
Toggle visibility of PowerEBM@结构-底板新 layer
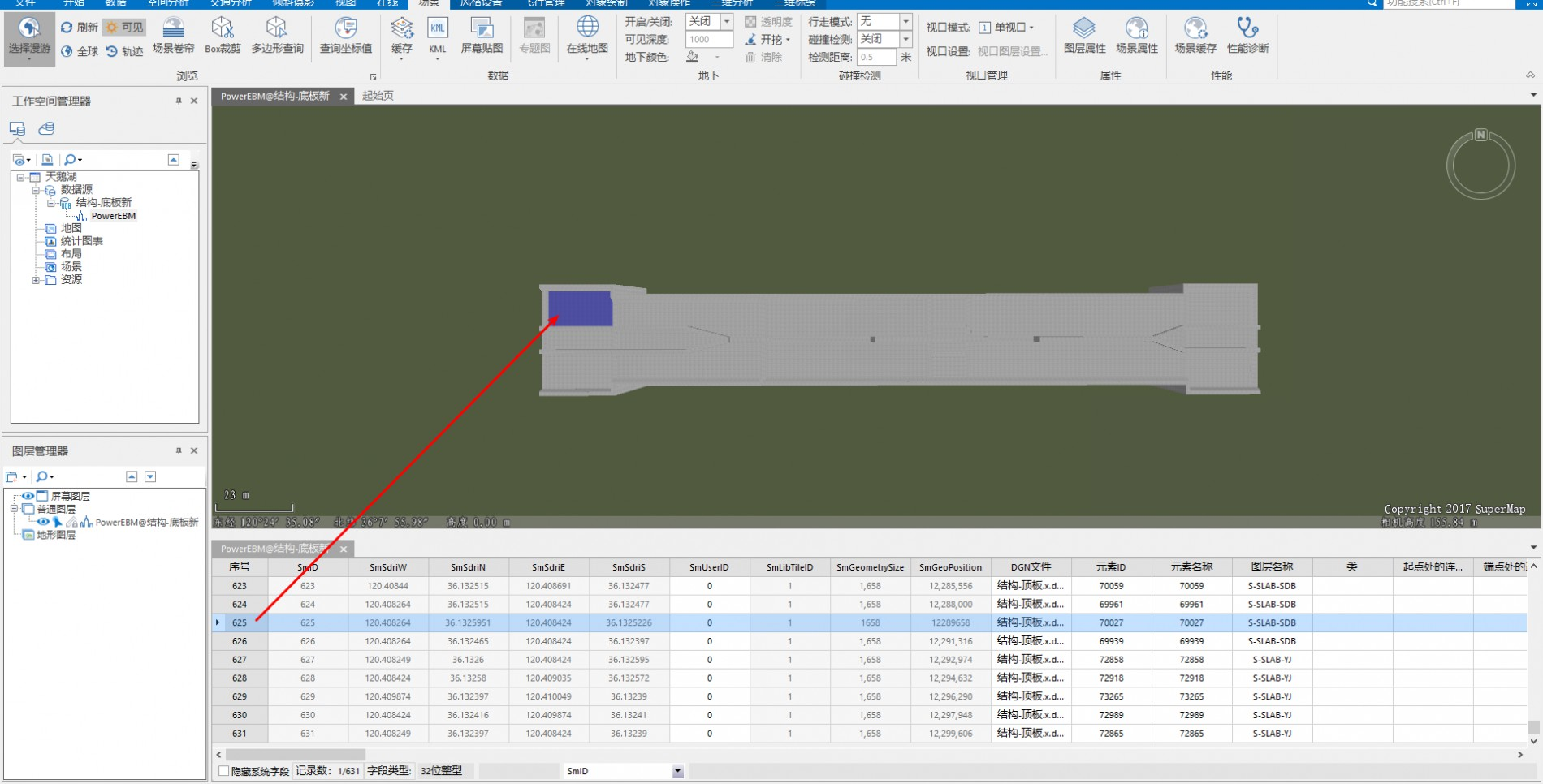(43, 522)
